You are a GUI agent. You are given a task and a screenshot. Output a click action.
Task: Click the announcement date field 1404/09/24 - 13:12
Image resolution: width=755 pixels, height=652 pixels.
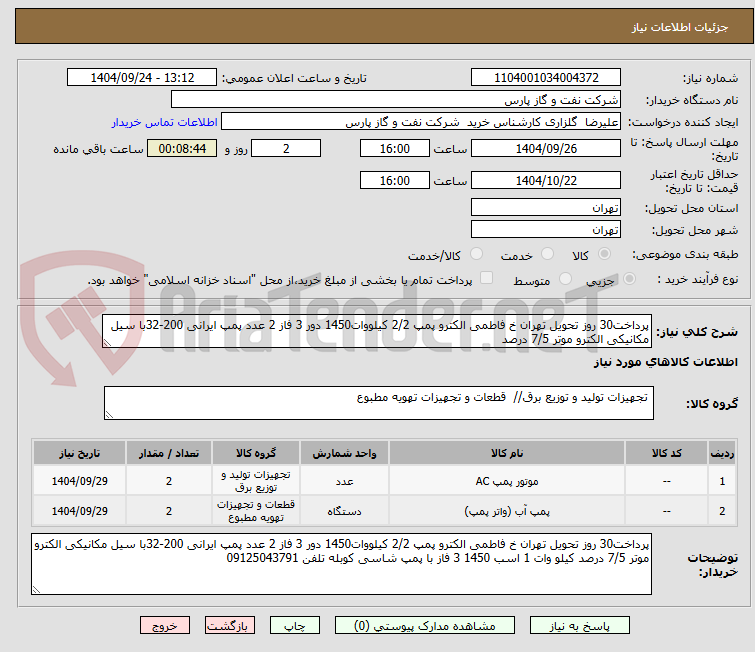(x=142, y=78)
